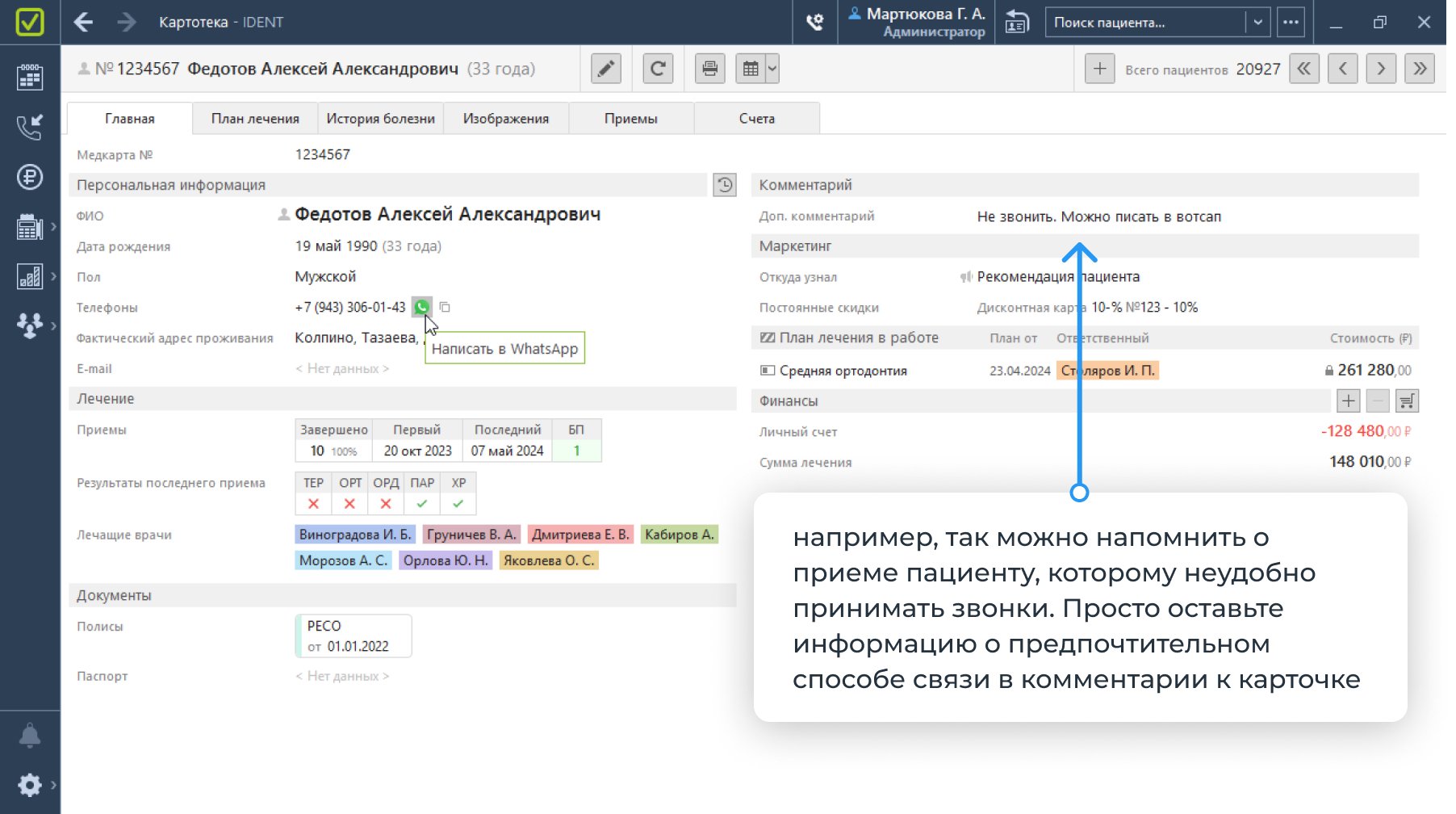Open the calls section in the sidebar
The height and width of the screenshot is (814, 1456).
point(30,127)
